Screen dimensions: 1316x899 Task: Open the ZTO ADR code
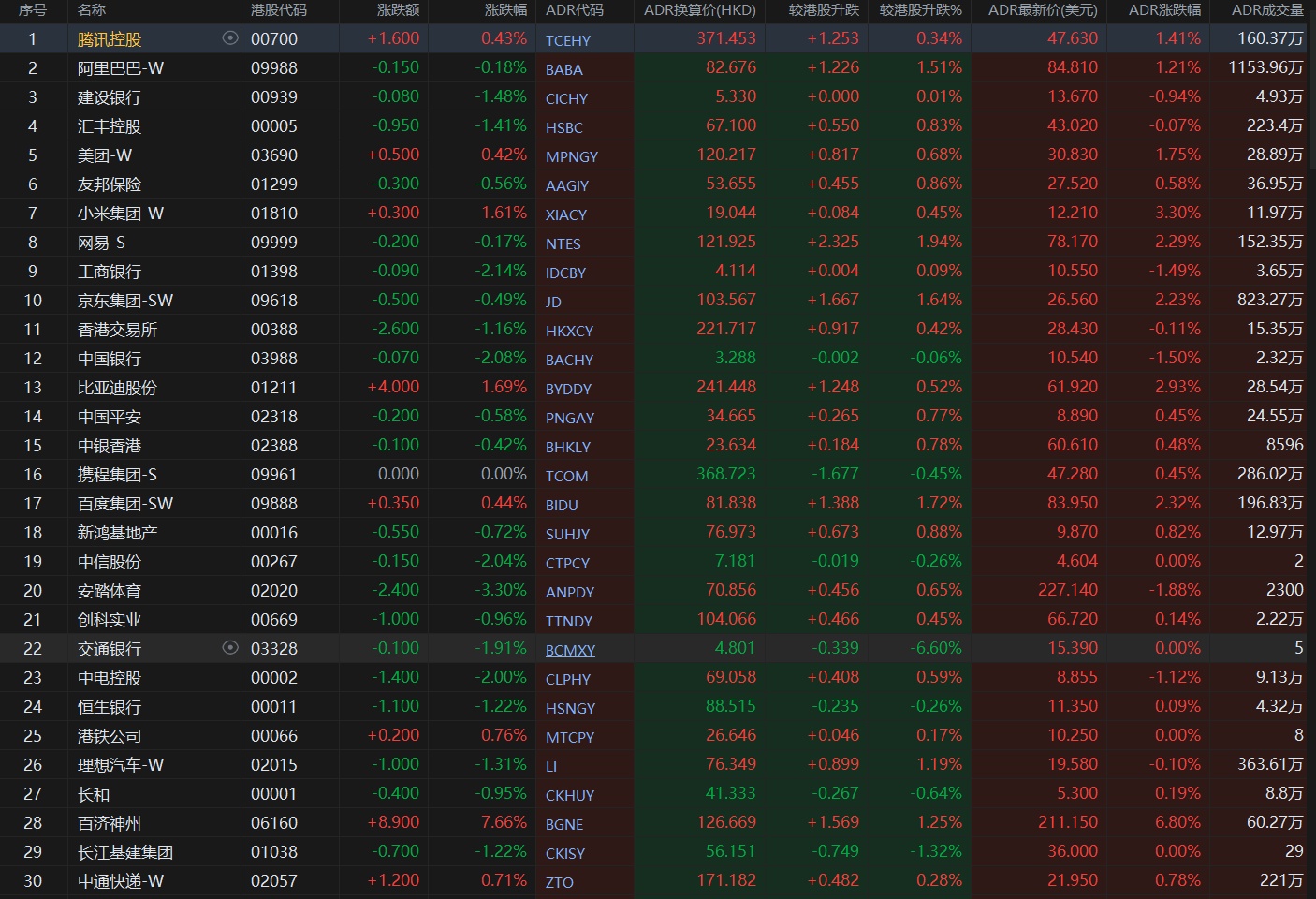tap(560, 882)
